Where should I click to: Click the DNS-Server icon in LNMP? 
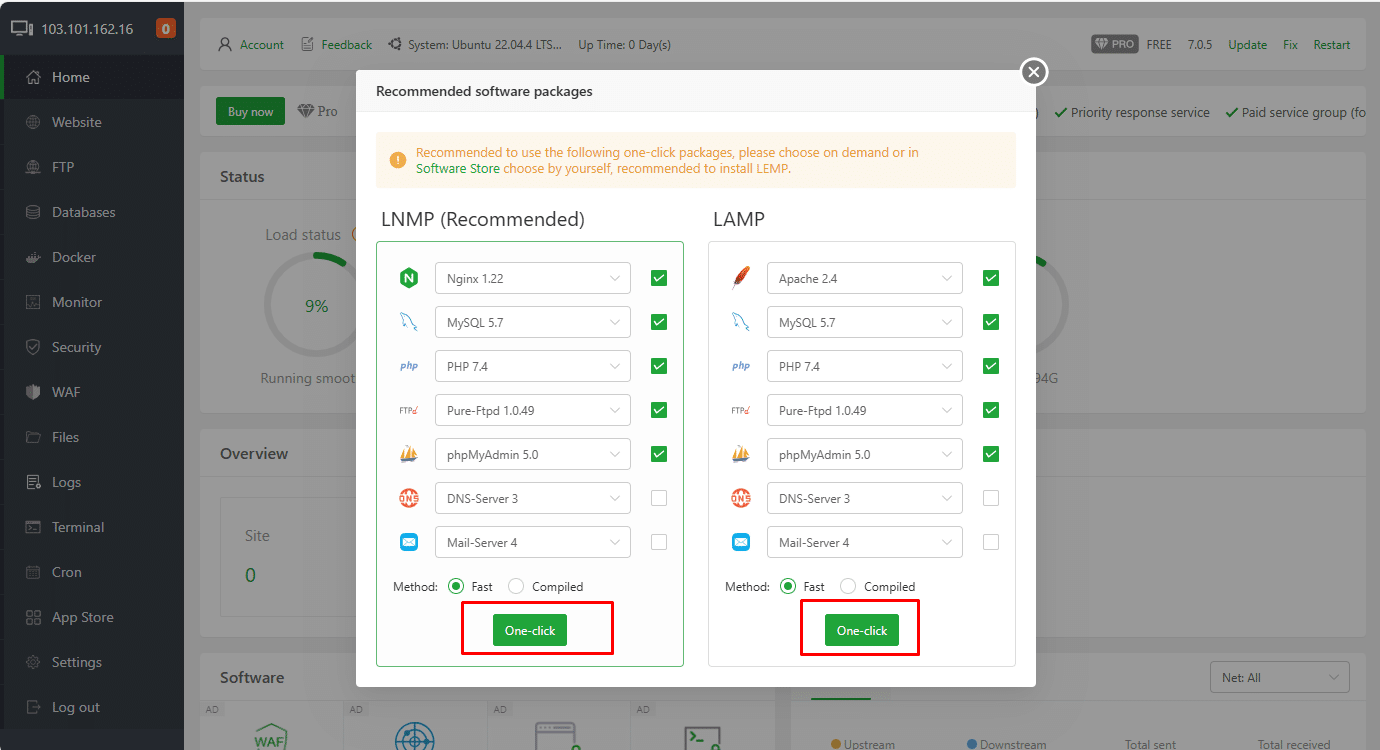(x=409, y=498)
